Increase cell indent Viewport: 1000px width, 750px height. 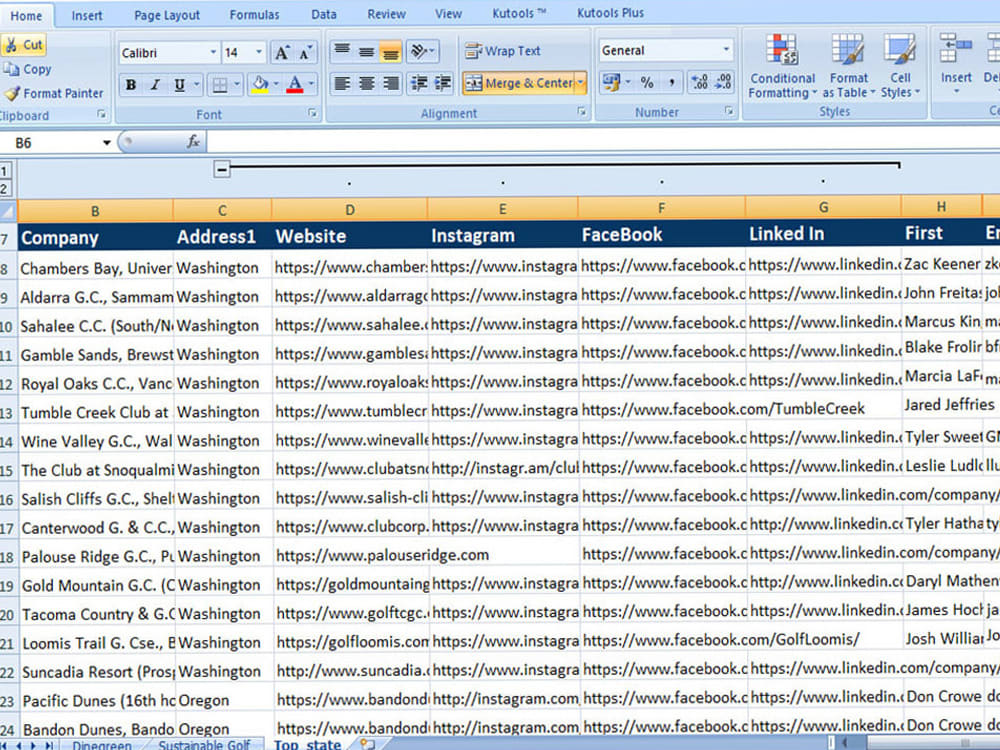point(443,83)
